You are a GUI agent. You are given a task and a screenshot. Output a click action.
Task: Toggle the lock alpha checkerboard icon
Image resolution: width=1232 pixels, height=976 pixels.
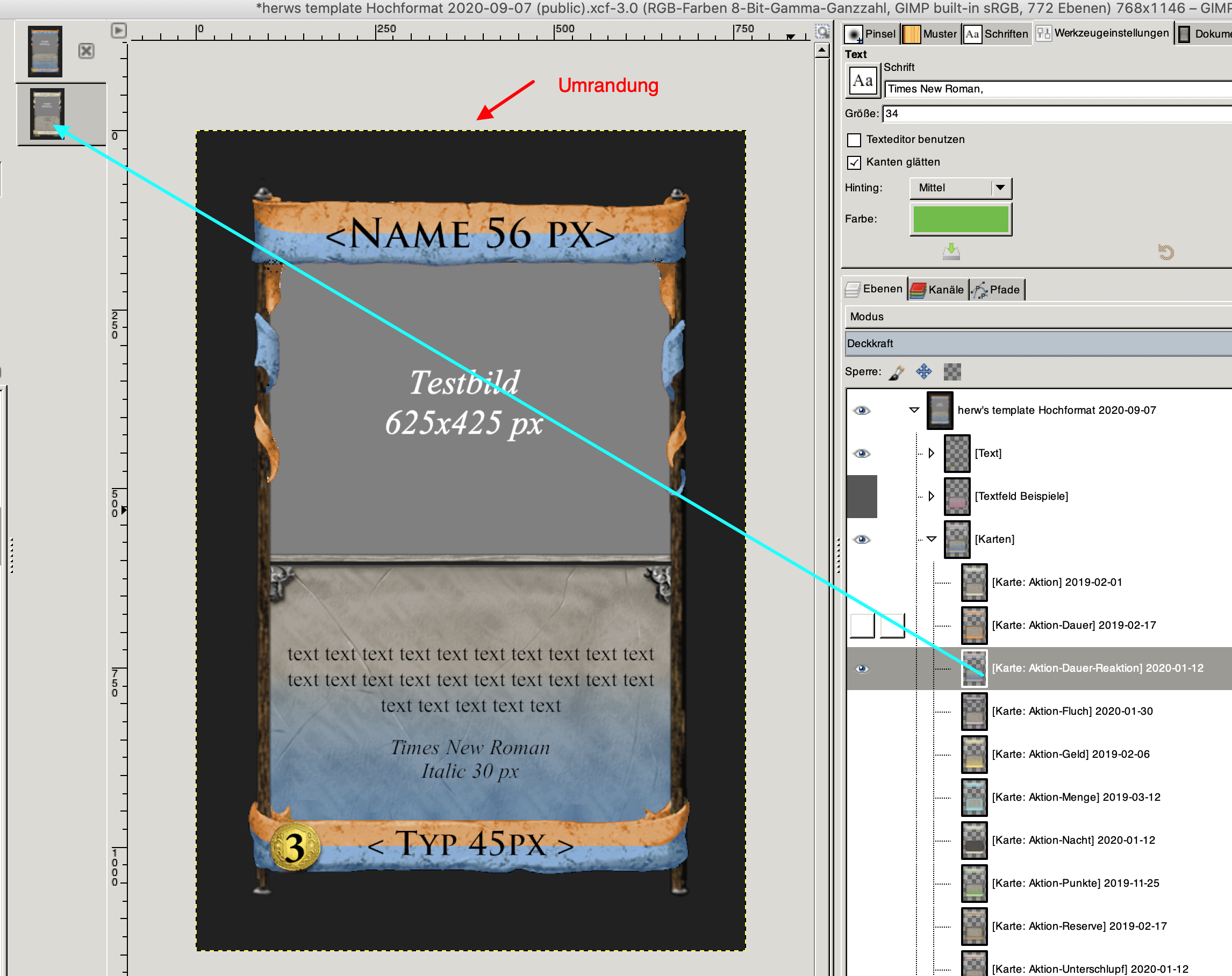[952, 372]
